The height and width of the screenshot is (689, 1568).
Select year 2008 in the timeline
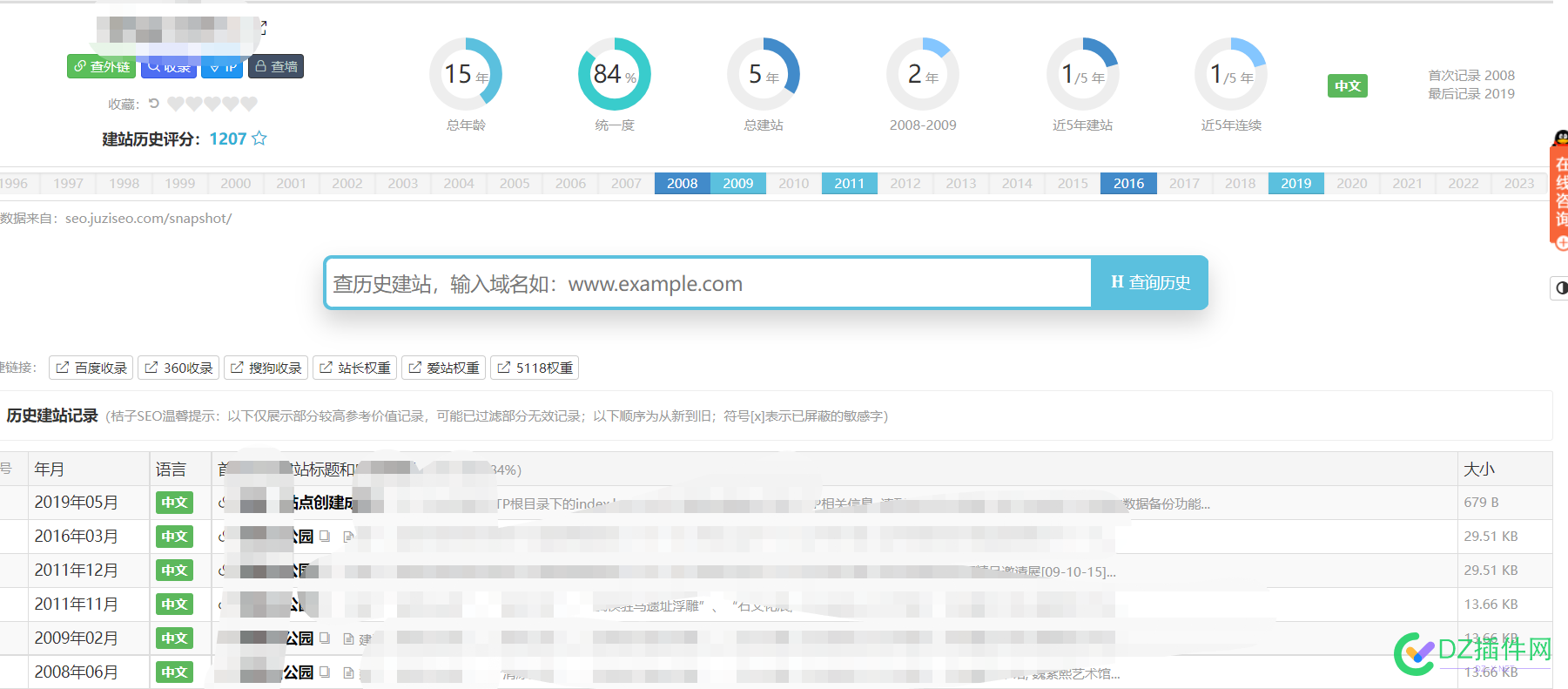pyautogui.click(x=683, y=183)
